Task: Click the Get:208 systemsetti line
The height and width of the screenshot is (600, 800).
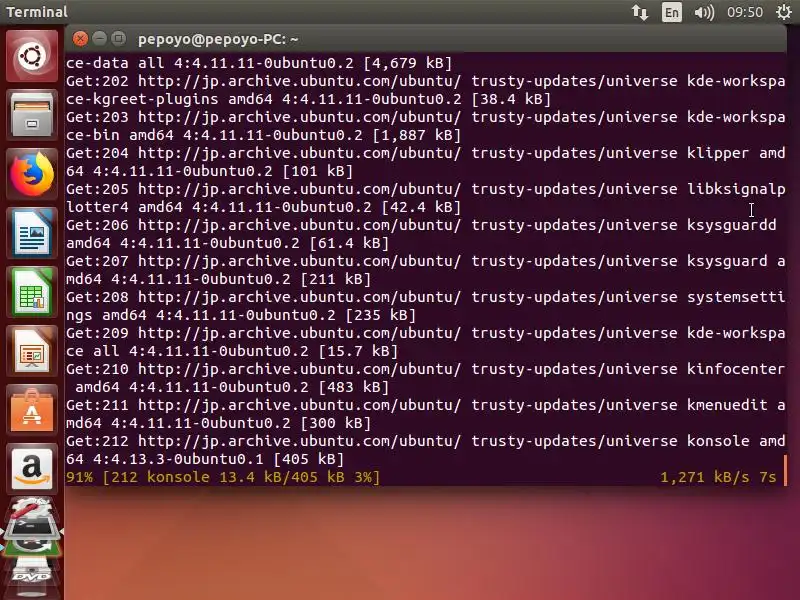Action: click(x=426, y=306)
